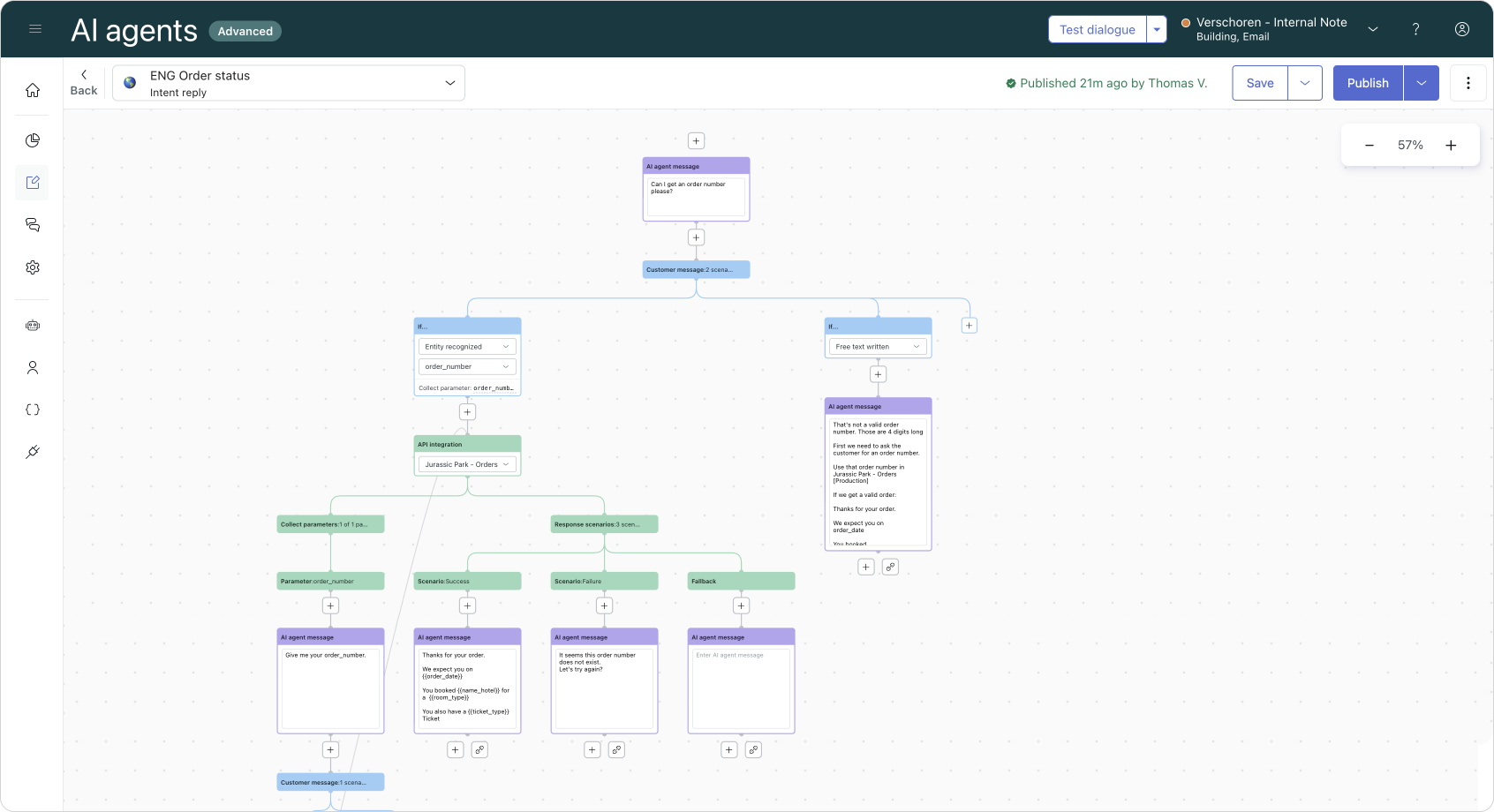
Task: Zoom in the canvas with plus
Action: (x=1451, y=146)
